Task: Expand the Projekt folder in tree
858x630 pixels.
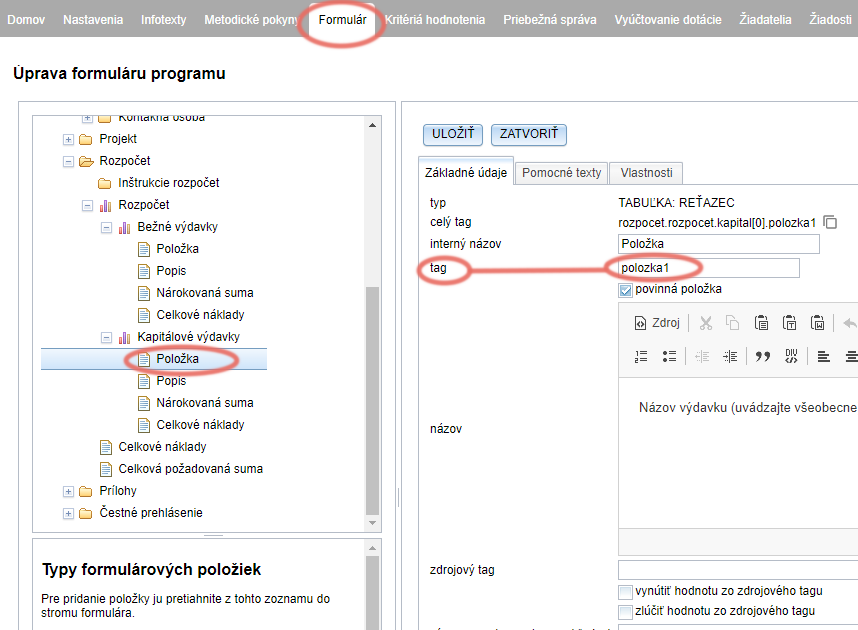Action: click(68, 139)
